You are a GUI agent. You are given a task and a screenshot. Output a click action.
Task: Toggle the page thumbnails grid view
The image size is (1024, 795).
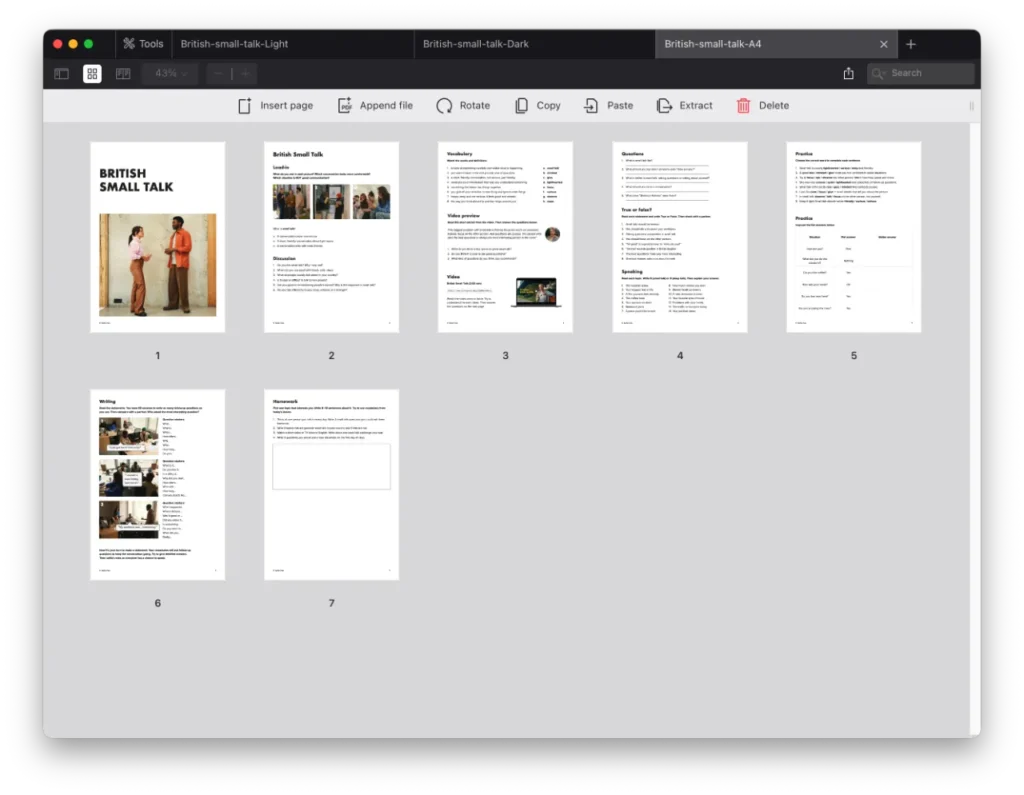(92, 73)
